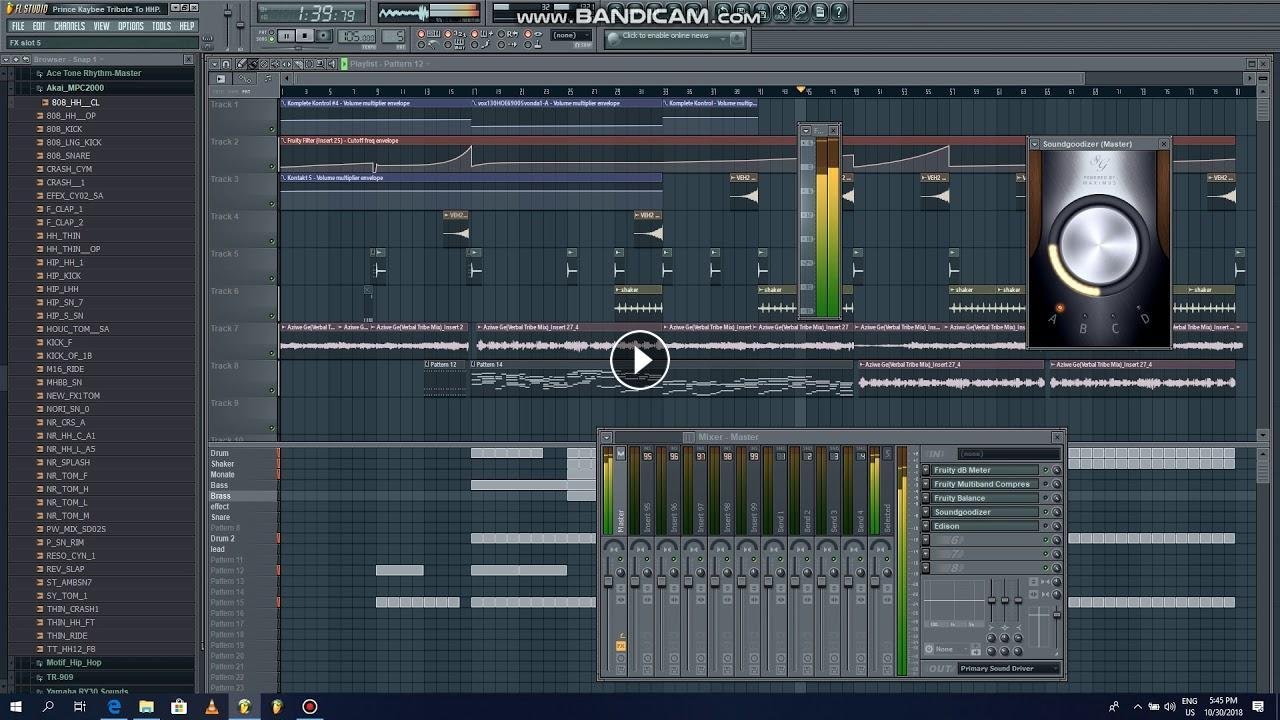Image resolution: width=1280 pixels, height=720 pixels.
Task: Open the OPTIONS menu
Action: point(131,26)
